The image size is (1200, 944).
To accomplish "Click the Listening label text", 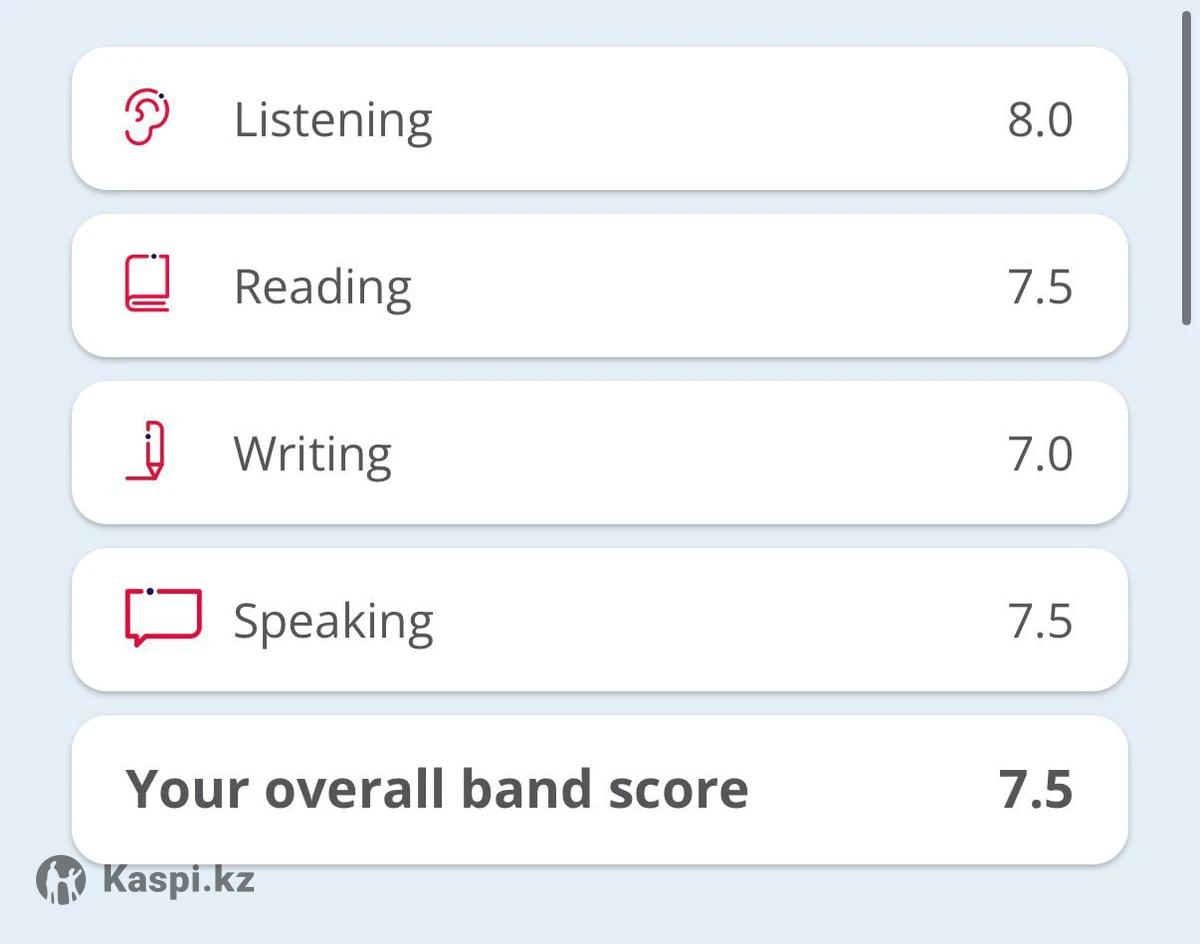I will [333, 120].
